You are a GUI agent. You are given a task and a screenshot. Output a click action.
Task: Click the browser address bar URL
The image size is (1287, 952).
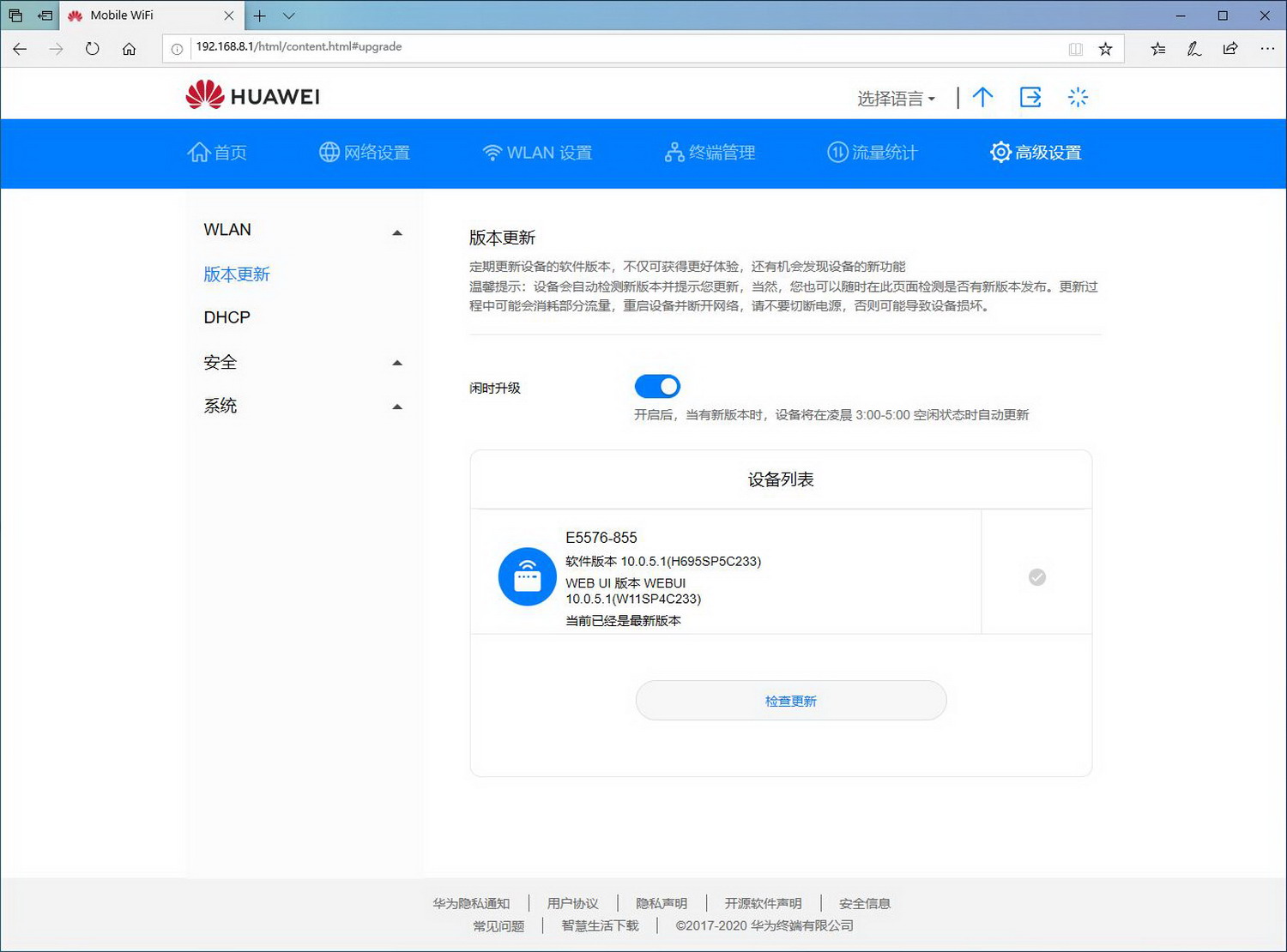[299, 47]
